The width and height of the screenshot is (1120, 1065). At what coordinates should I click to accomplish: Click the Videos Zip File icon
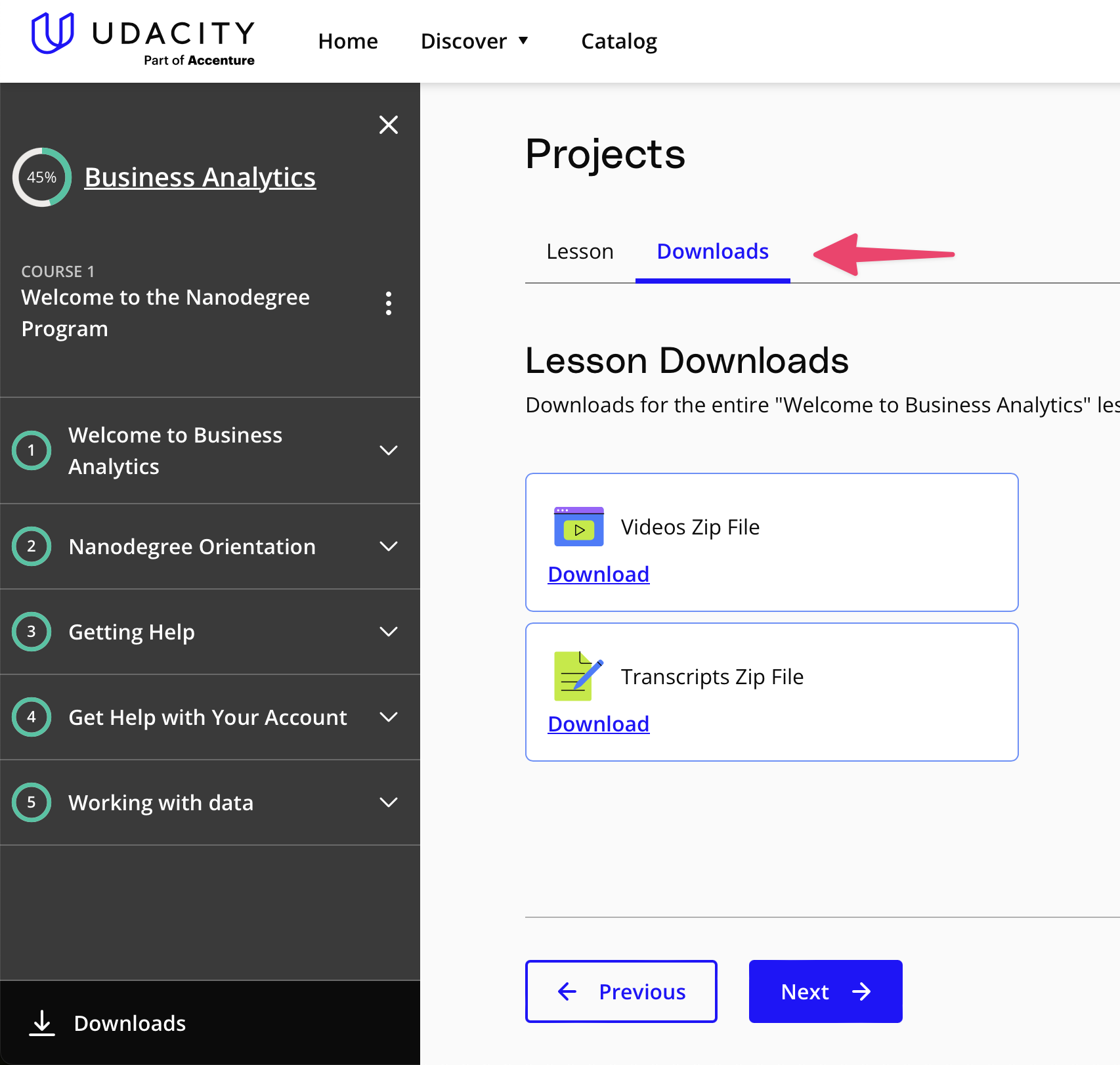point(578,526)
